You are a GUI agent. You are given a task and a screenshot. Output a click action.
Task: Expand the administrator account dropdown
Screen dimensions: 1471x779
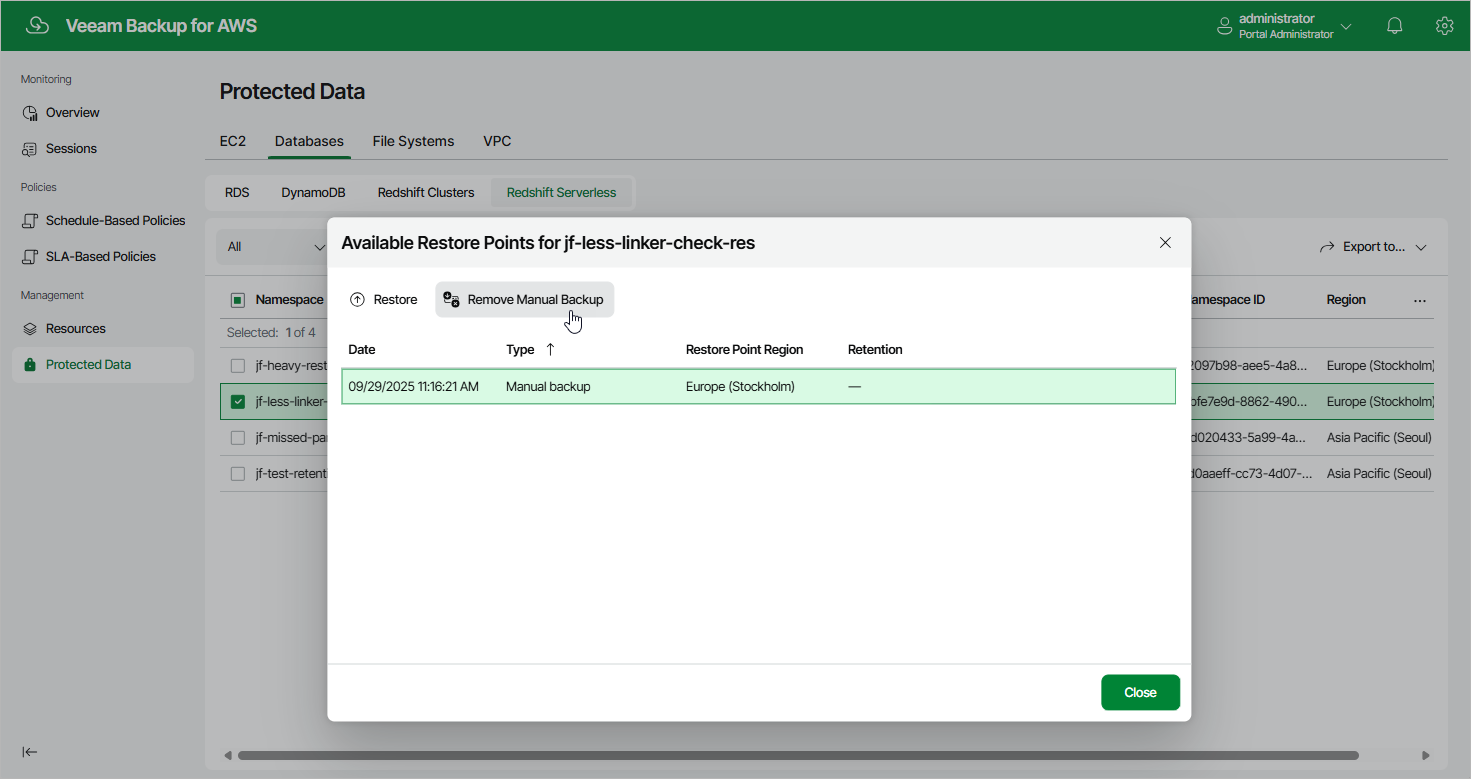click(1347, 27)
